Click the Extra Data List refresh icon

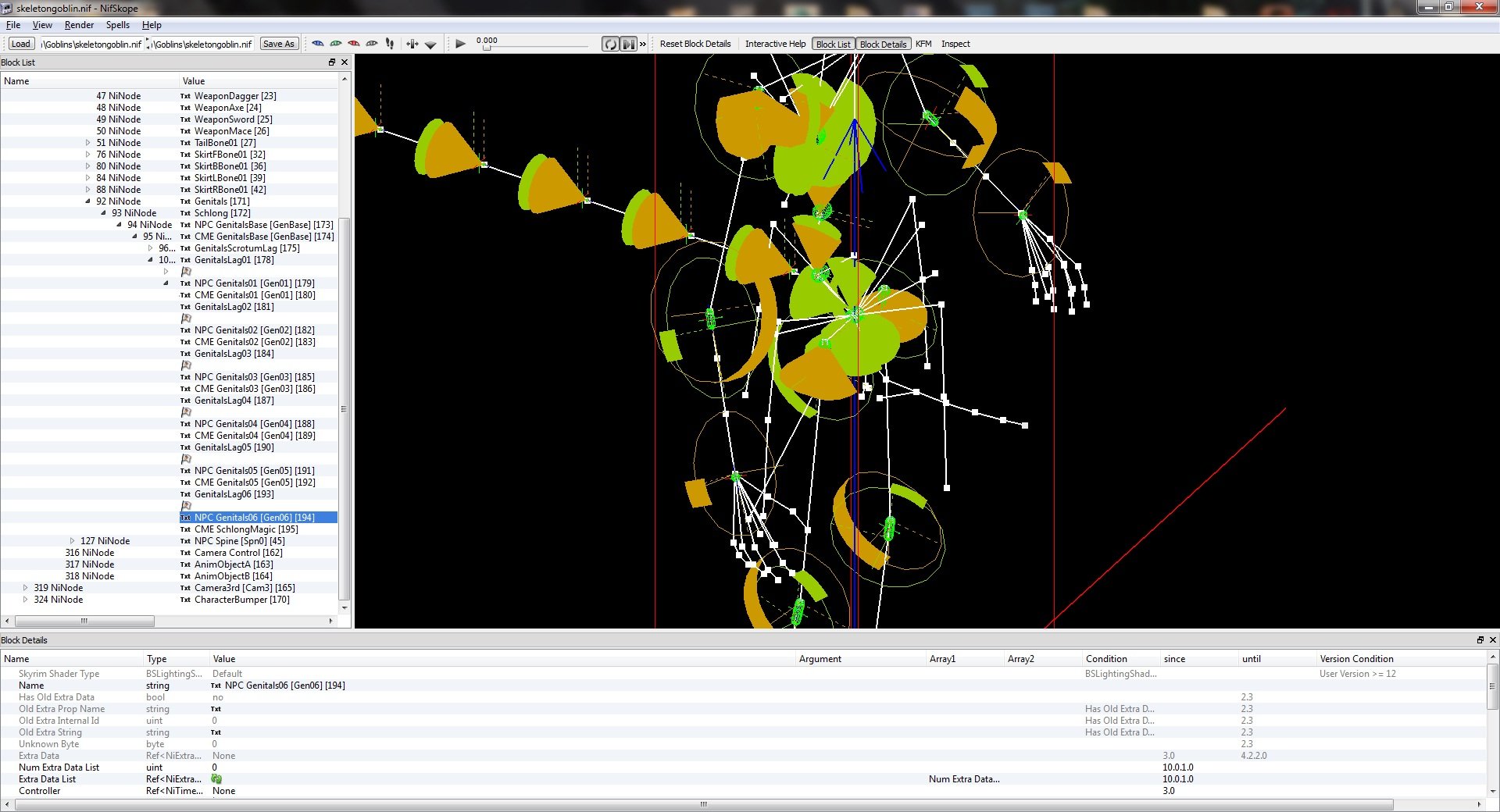point(216,779)
